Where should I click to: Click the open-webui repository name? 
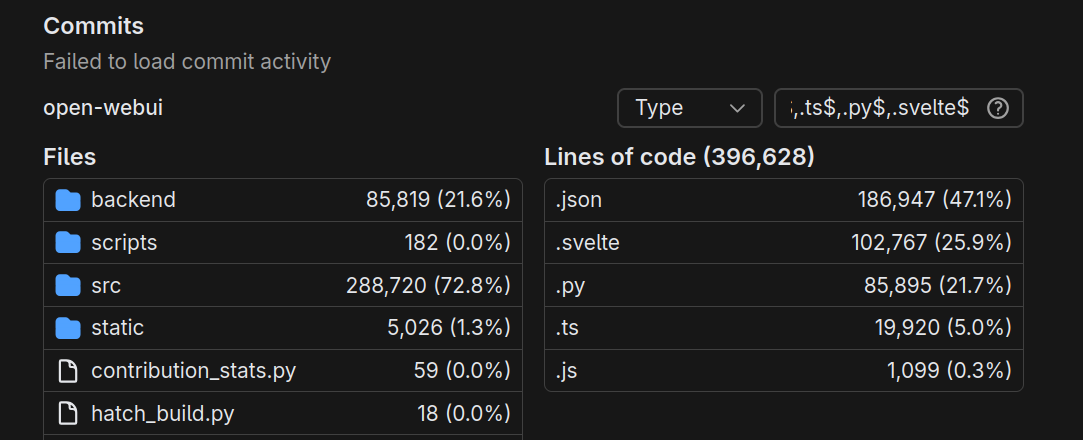coord(103,108)
